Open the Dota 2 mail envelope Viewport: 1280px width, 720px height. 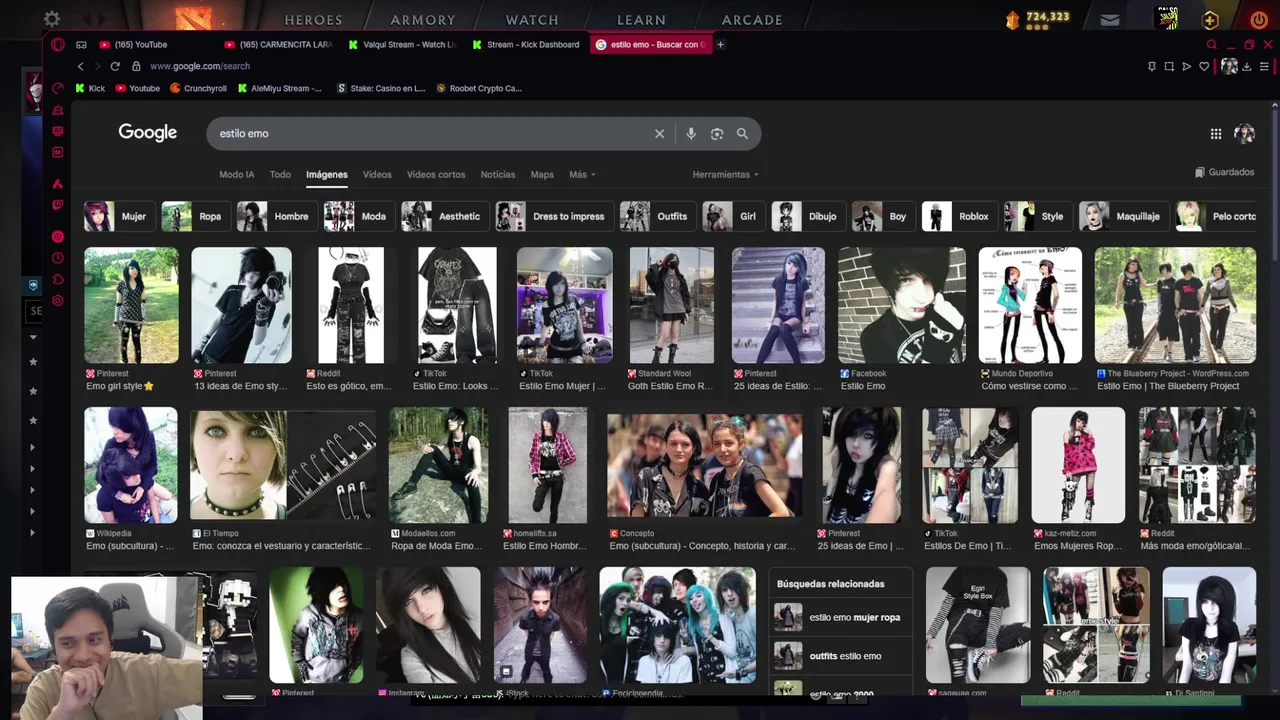point(1110,19)
